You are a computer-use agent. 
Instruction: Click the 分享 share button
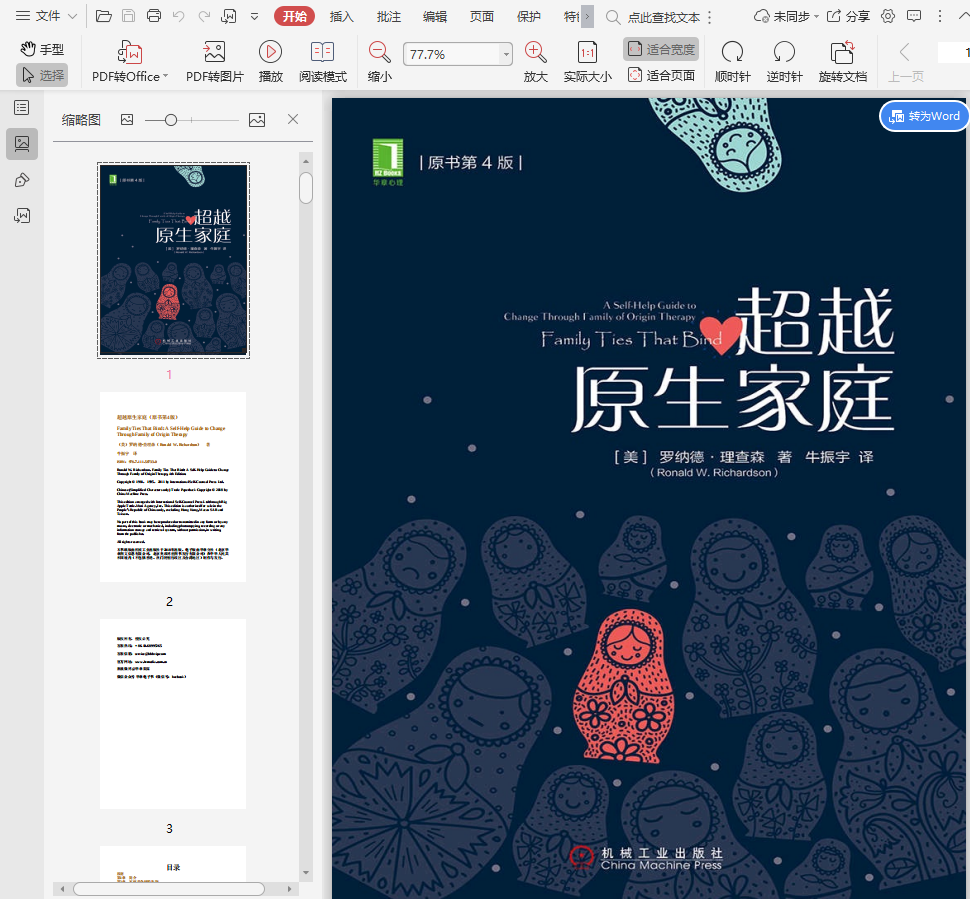click(849, 17)
